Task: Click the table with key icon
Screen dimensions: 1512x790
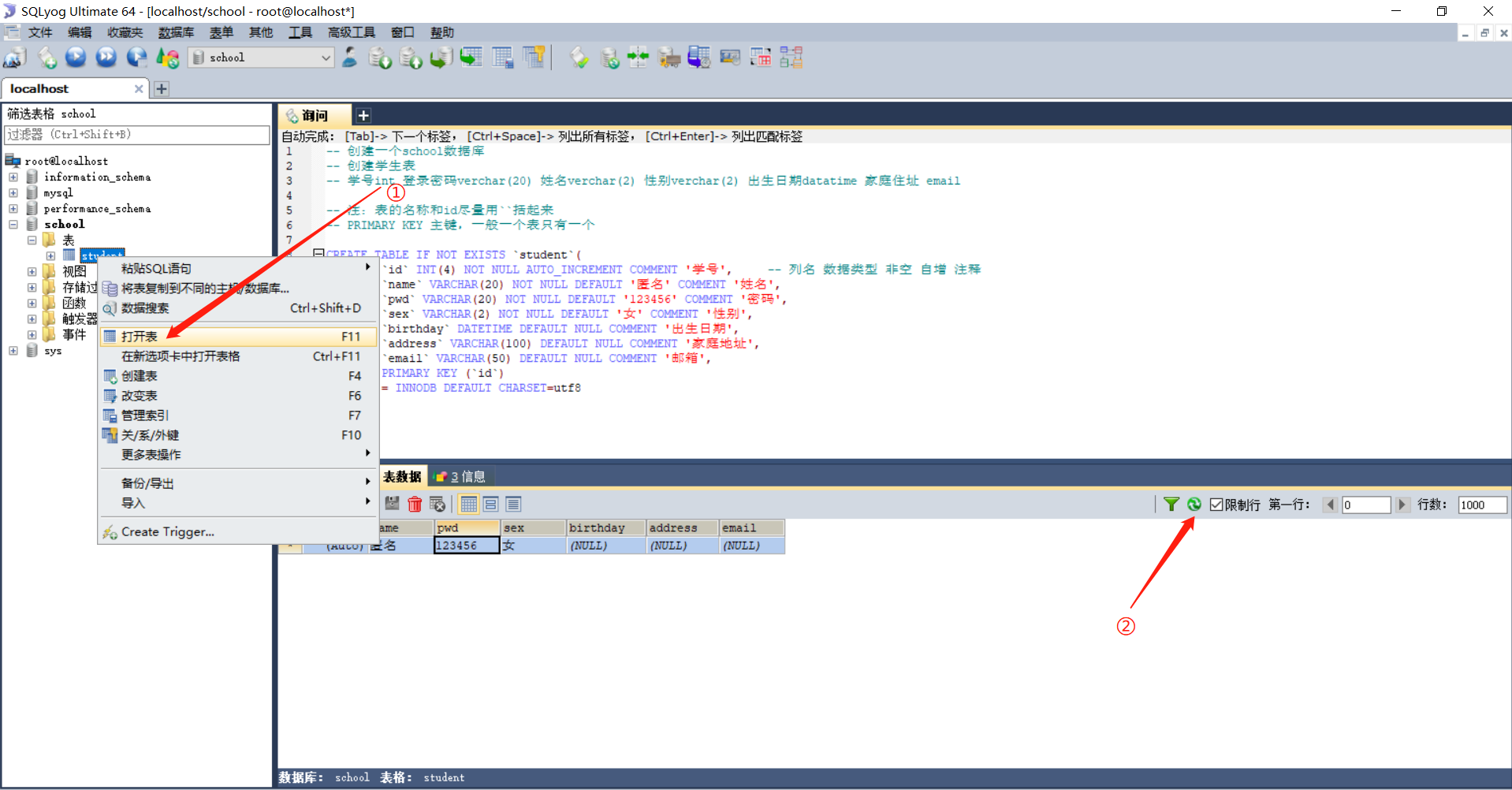Action: pyautogui.click(x=534, y=58)
